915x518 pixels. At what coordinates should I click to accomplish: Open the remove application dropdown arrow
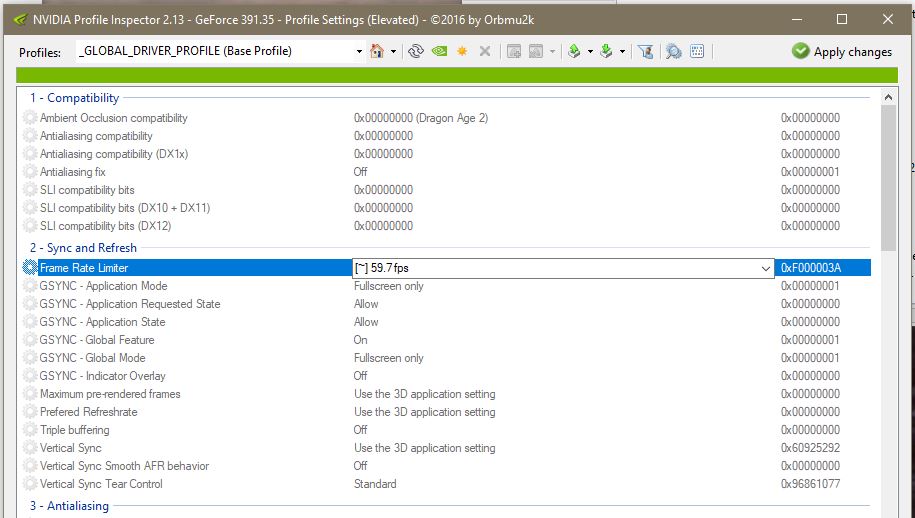tap(552, 52)
